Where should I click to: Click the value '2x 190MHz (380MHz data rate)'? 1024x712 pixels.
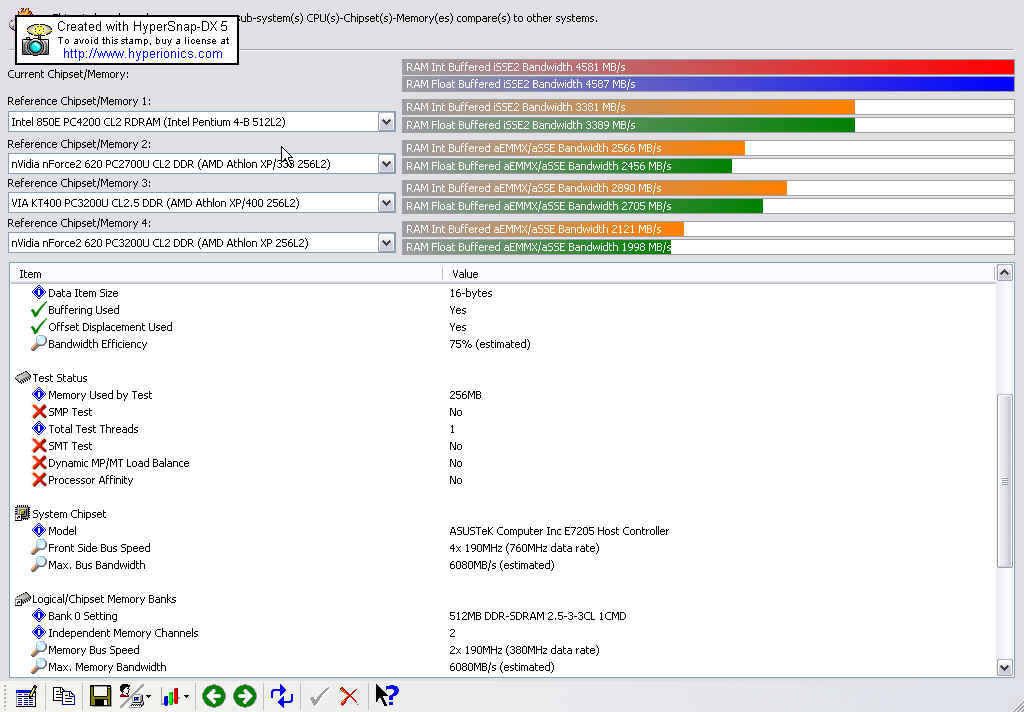click(x=524, y=650)
